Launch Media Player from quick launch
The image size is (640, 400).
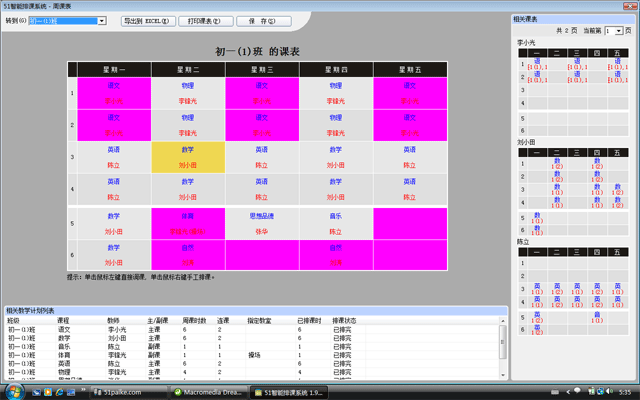point(48,392)
